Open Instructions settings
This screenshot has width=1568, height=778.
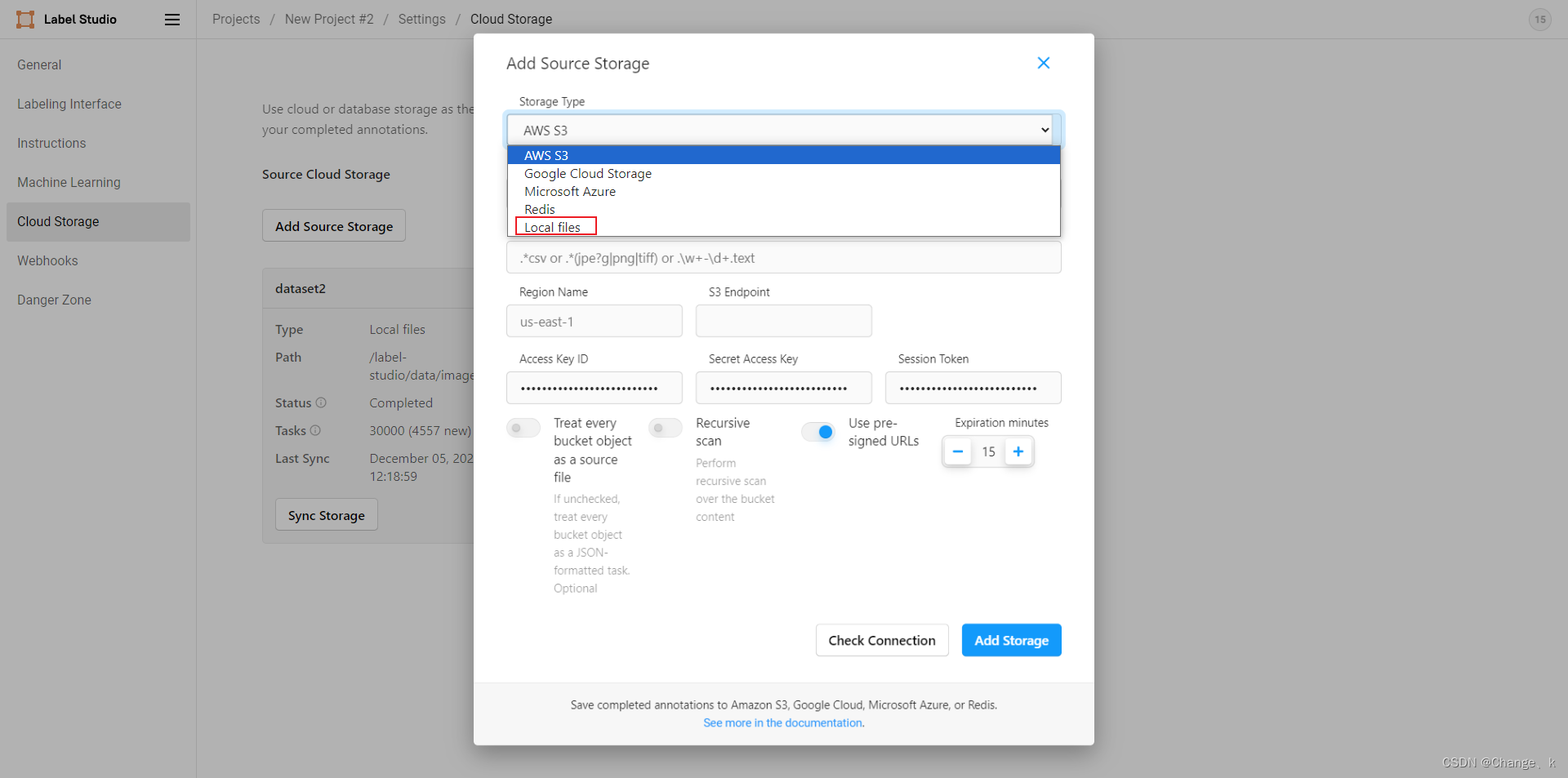pyautogui.click(x=98, y=143)
